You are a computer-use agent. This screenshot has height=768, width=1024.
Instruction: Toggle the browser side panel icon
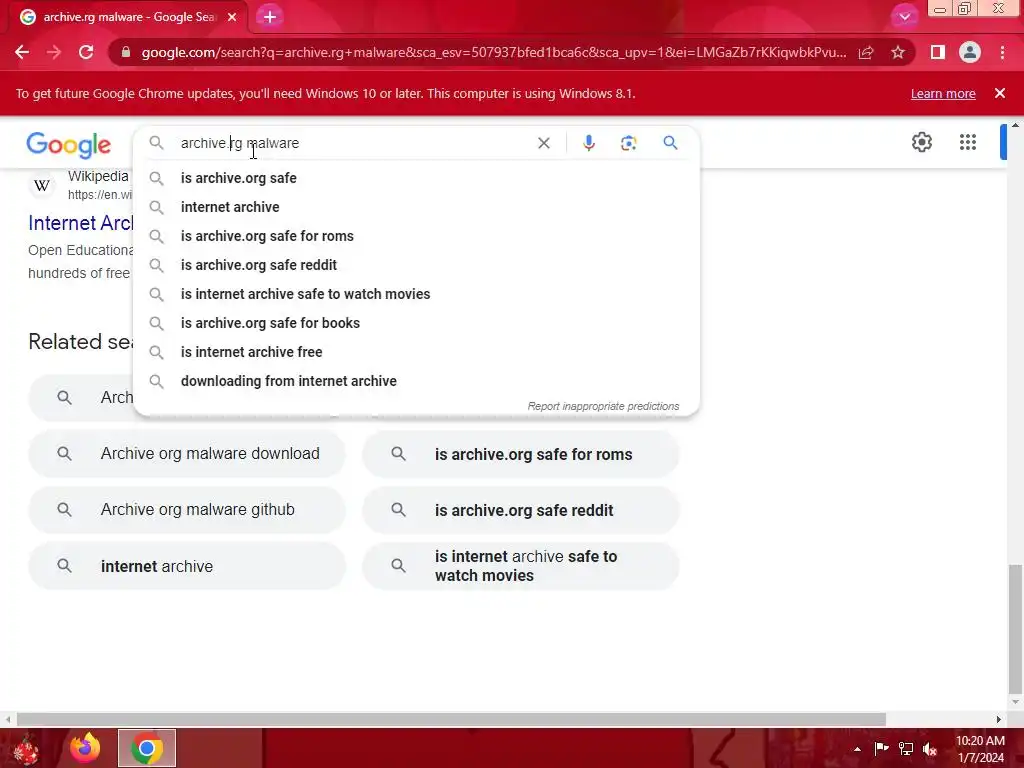[938, 52]
